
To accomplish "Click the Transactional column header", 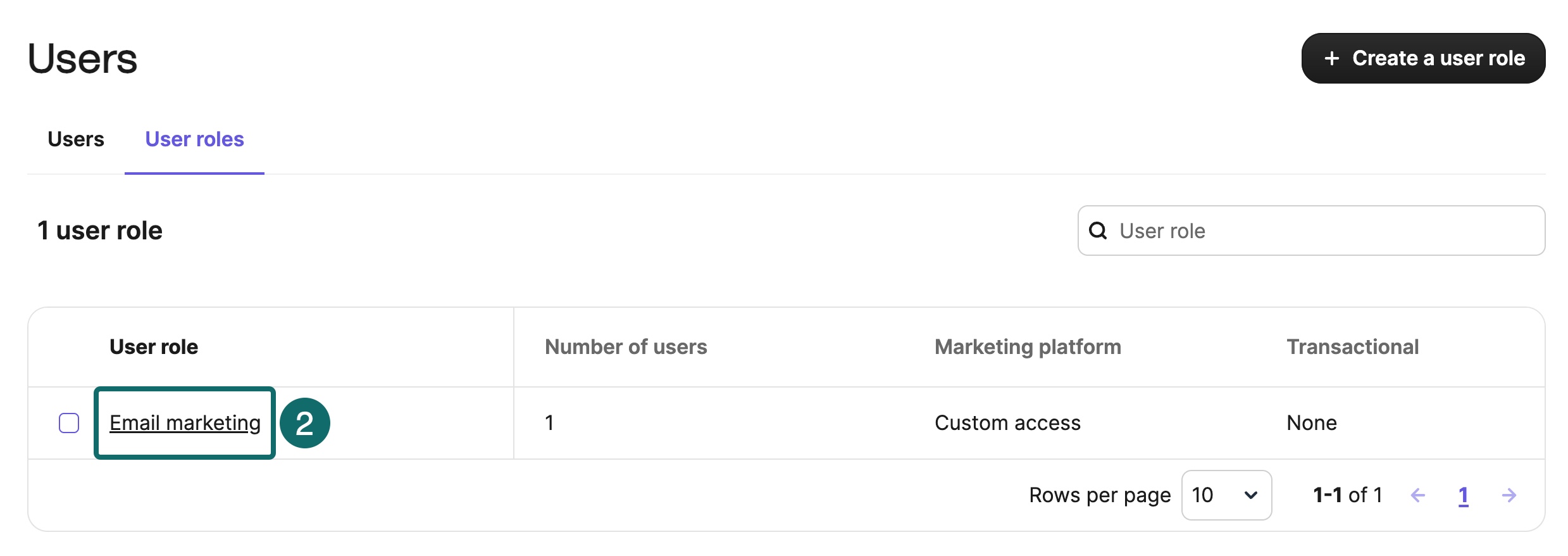I will (1352, 347).
